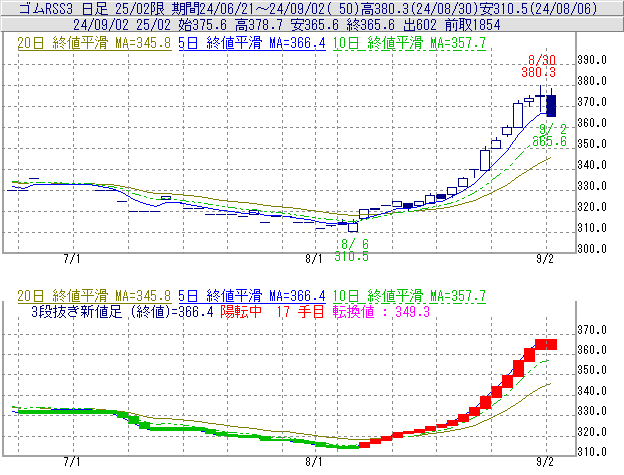The width and height of the screenshot is (624, 475).
Task: Click lower chart price axis label '310.0'
Action: tap(592, 452)
